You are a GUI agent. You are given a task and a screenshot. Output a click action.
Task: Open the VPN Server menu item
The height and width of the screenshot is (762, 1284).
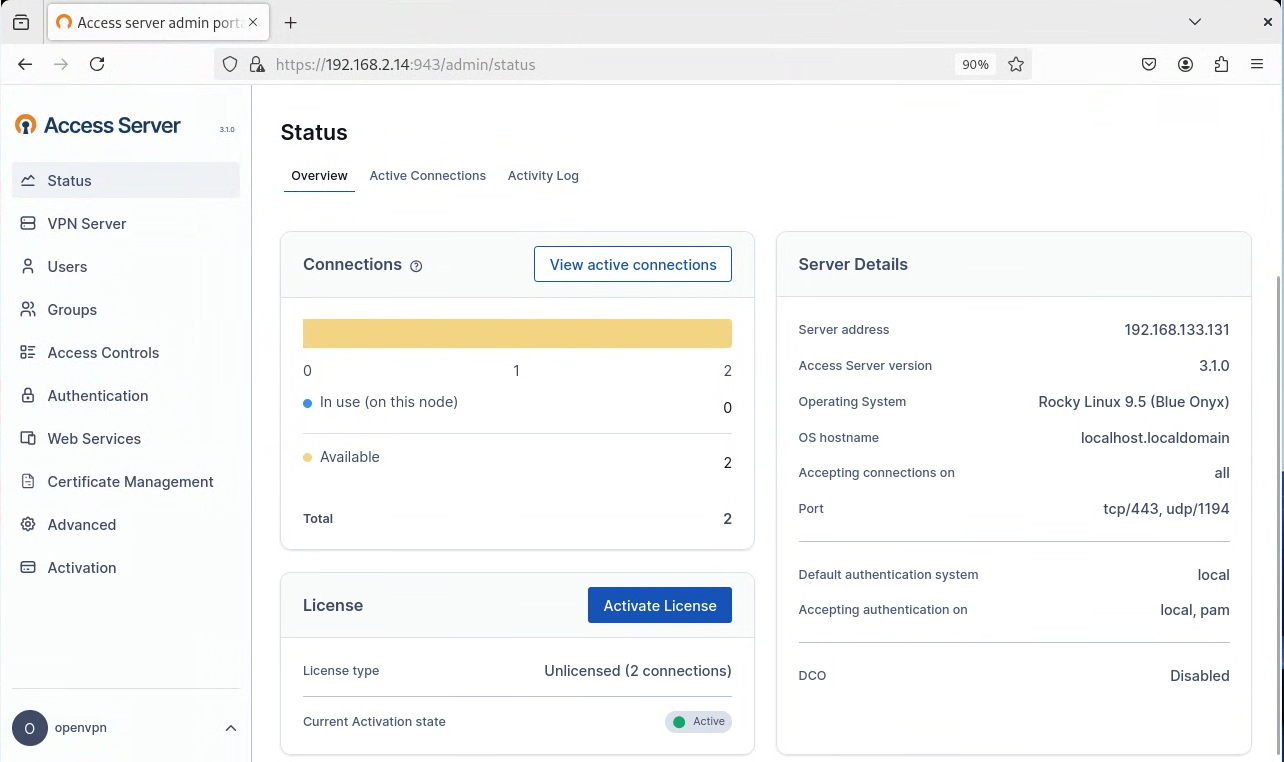tap(126, 224)
